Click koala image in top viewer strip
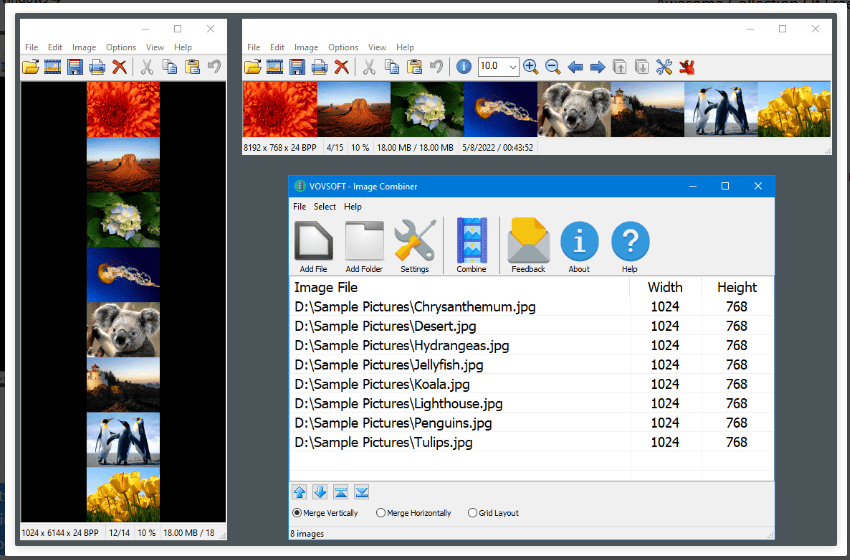 click(574, 110)
